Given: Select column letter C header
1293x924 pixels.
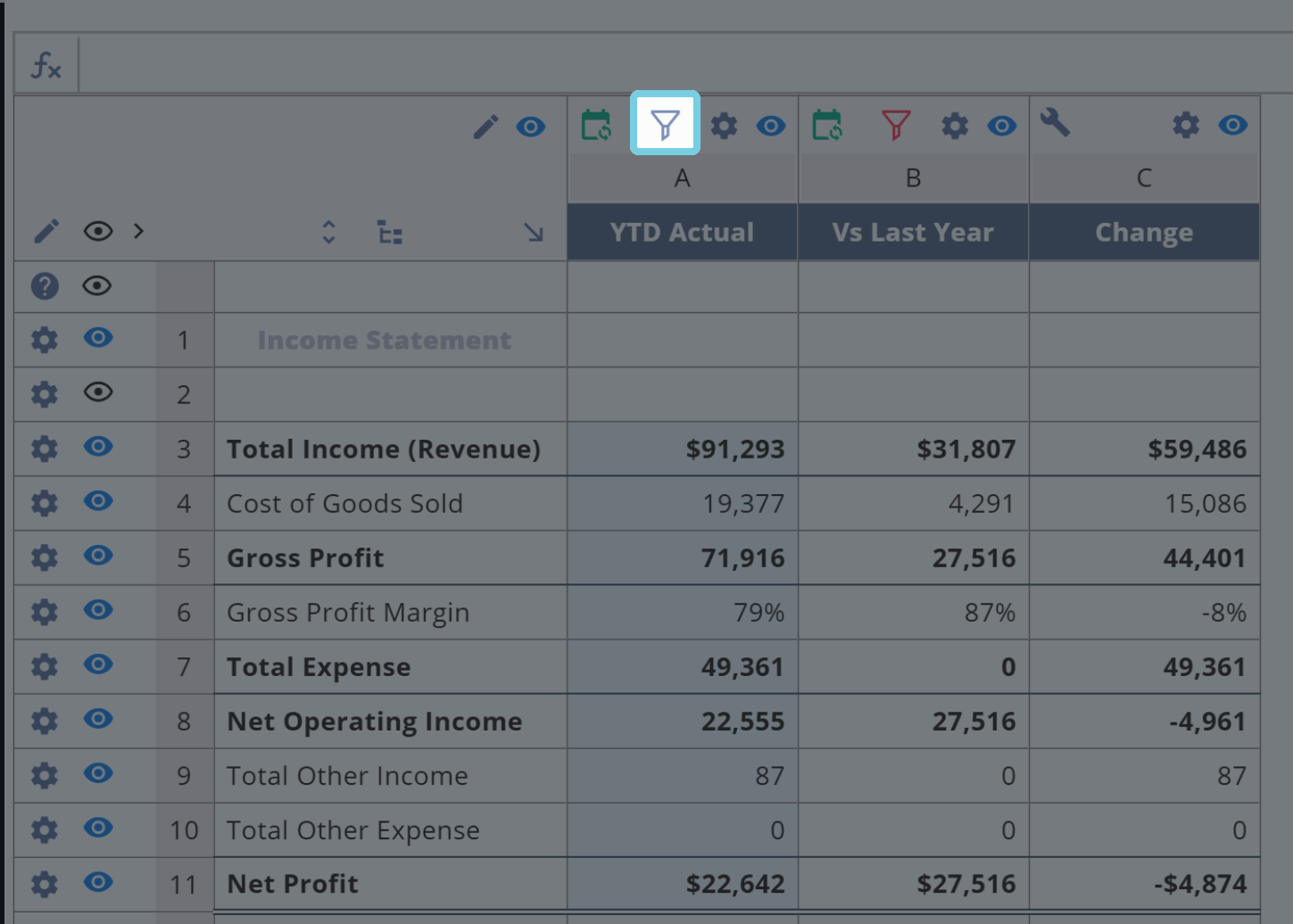Looking at the screenshot, I should click(x=1145, y=178).
